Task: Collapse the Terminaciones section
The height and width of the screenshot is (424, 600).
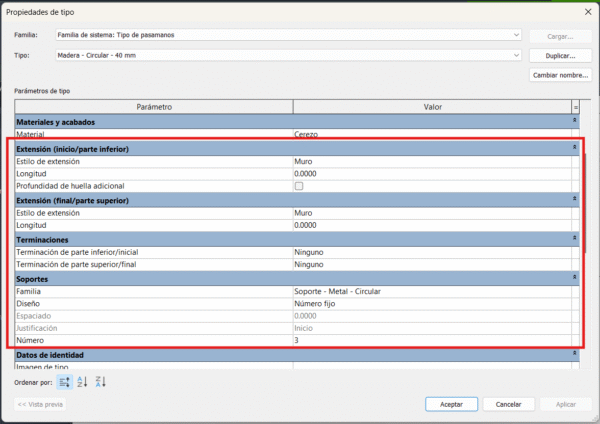Action: (x=574, y=240)
